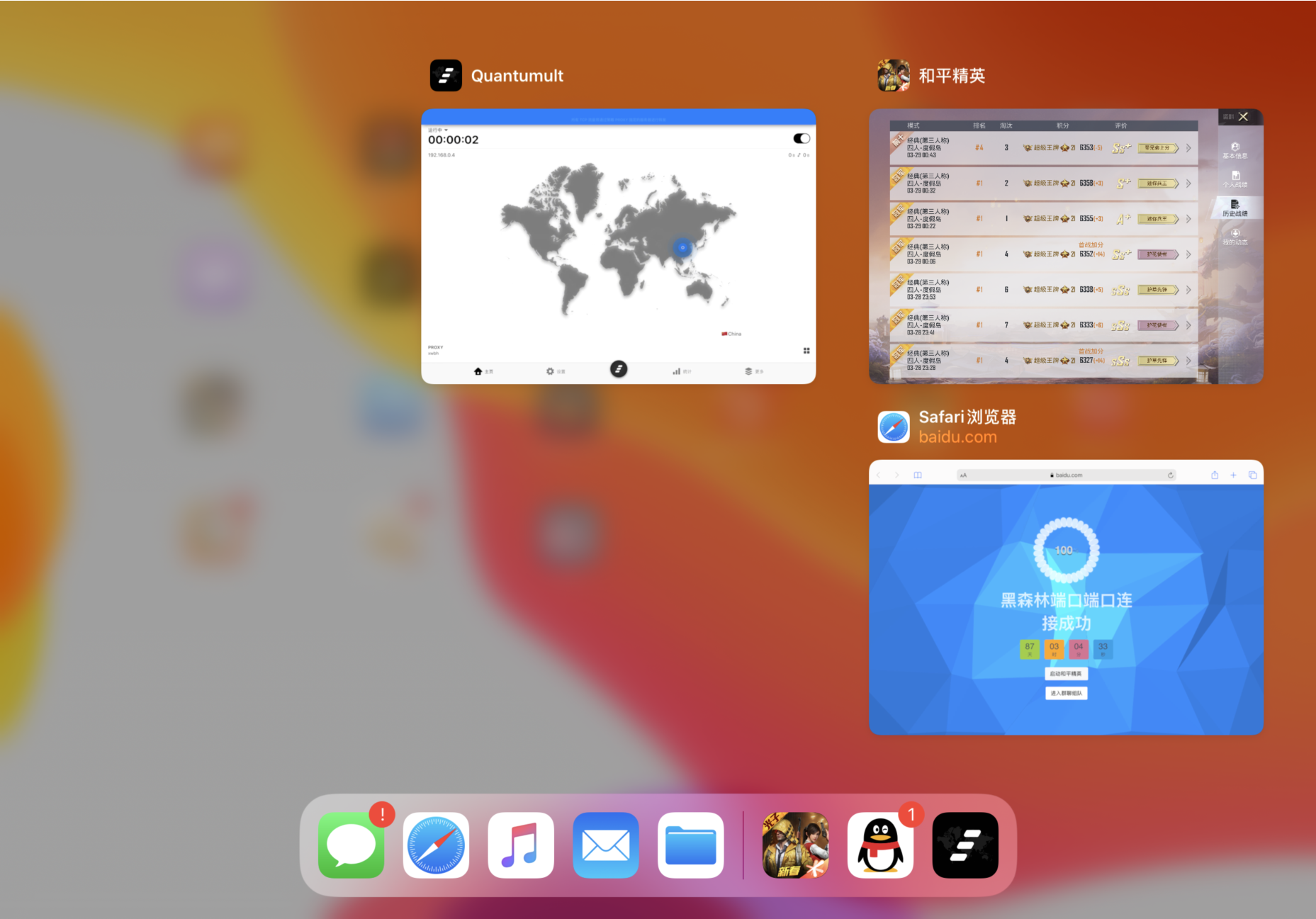Screen dimensions: 1316x919
Task: Expand the 03-28 23:41 match row chevron
Action: pyautogui.click(x=1188, y=325)
